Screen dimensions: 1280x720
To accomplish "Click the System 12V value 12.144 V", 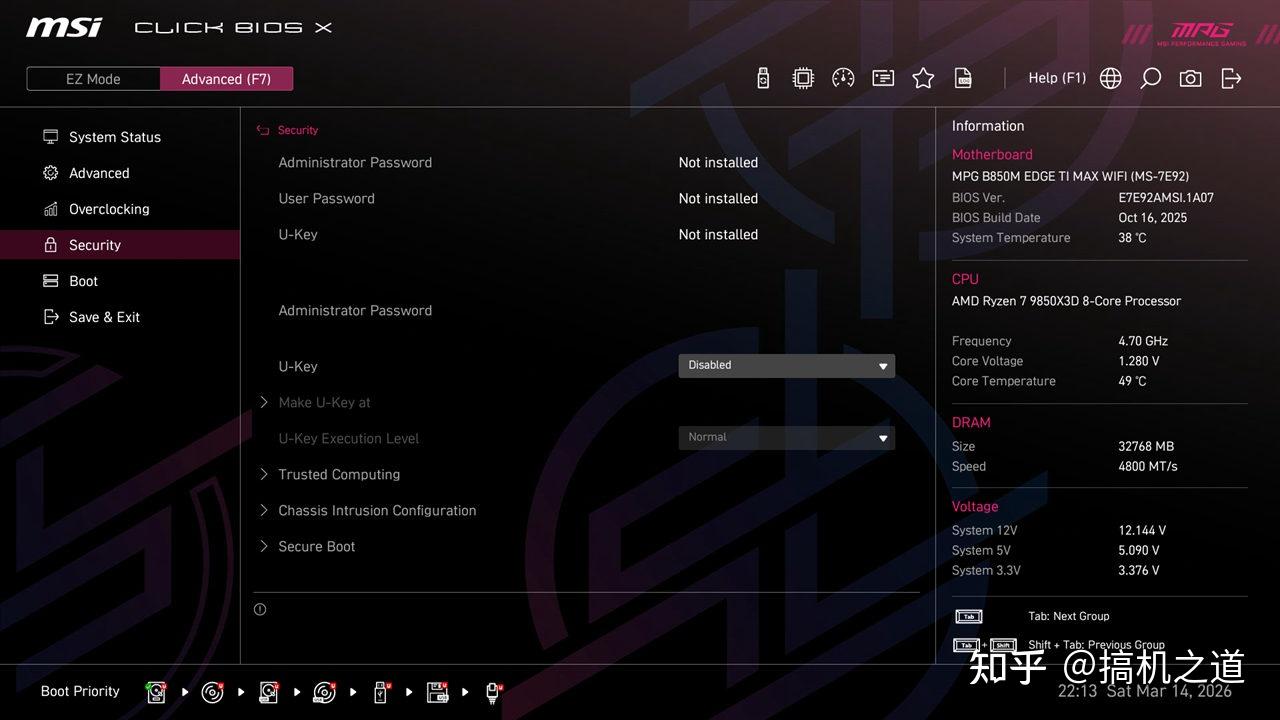I will pos(1142,530).
